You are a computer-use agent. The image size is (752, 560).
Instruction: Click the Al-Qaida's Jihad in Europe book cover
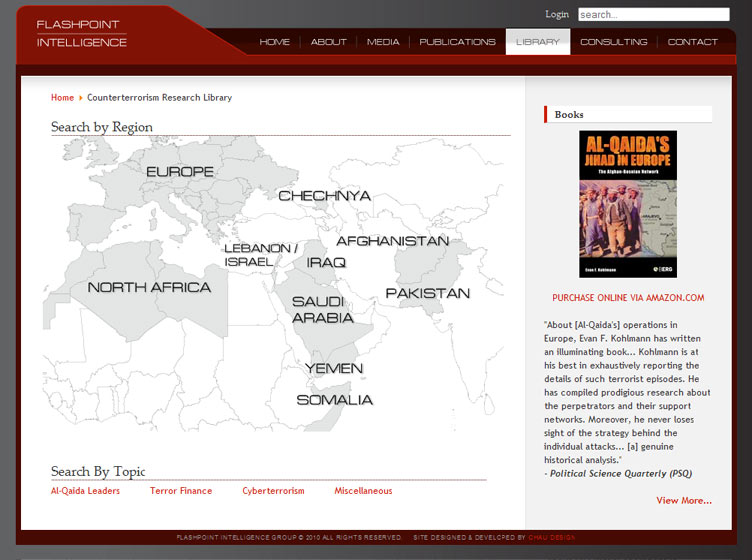click(627, 204)
